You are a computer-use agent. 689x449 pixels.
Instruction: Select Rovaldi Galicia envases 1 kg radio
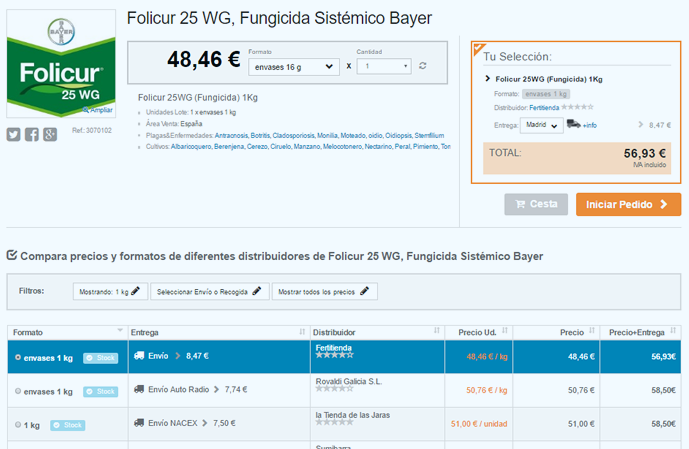point(18,391)
